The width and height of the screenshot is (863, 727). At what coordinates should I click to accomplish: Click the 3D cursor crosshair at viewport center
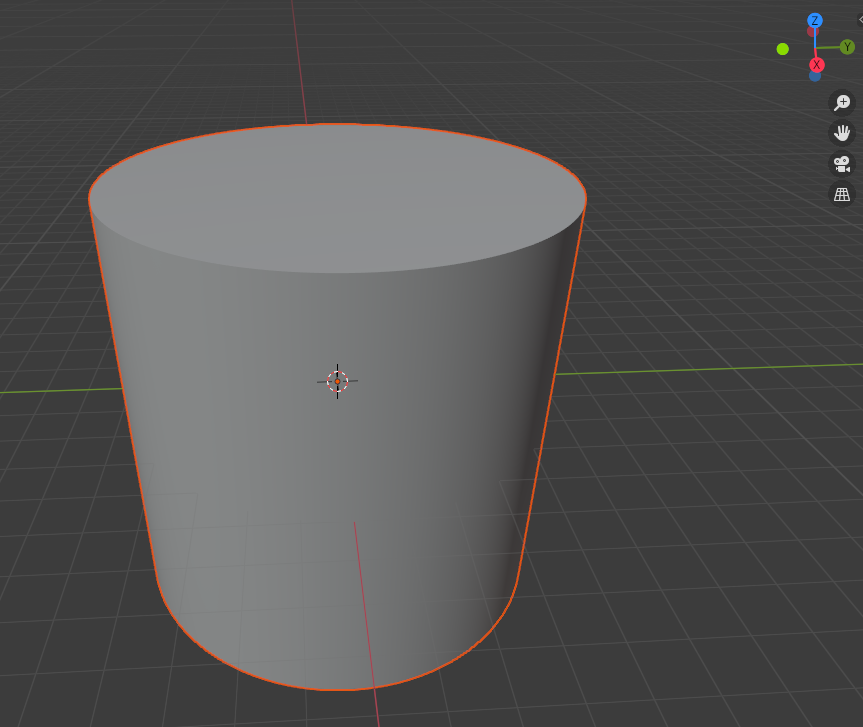[x=339, y=381]
